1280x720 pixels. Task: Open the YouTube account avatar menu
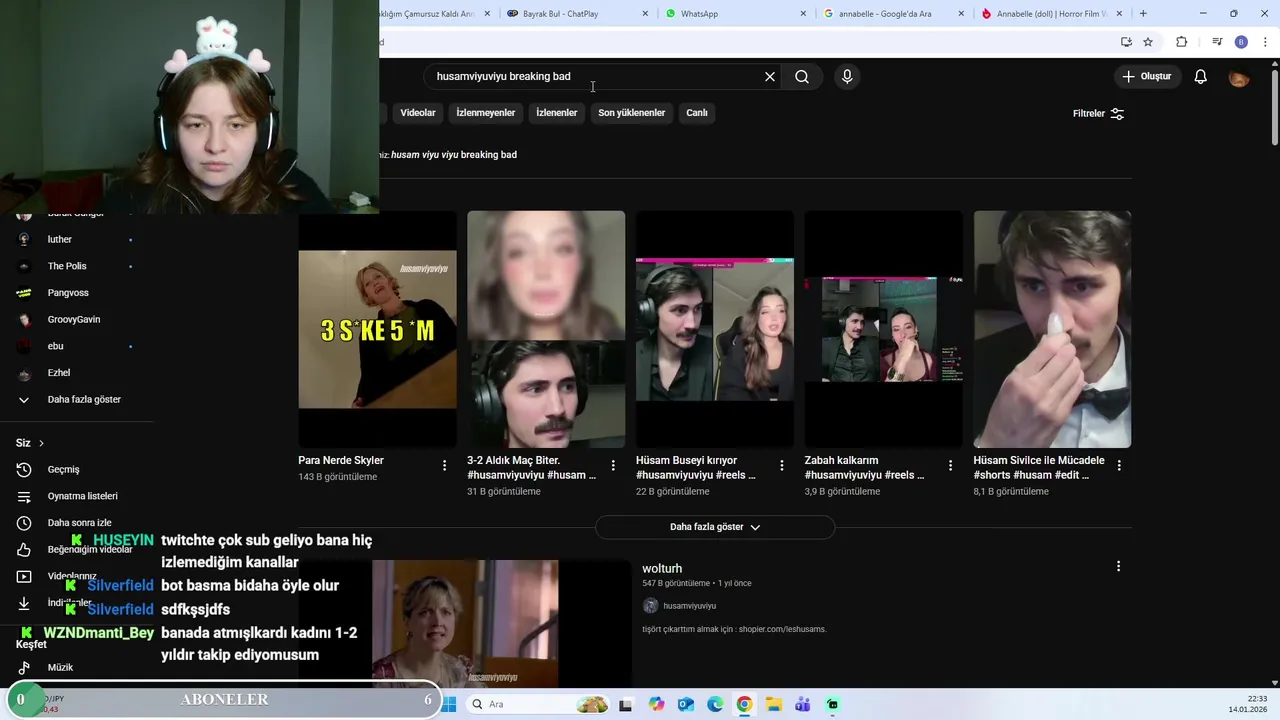pyautogui.click(x=1239, y=77)
